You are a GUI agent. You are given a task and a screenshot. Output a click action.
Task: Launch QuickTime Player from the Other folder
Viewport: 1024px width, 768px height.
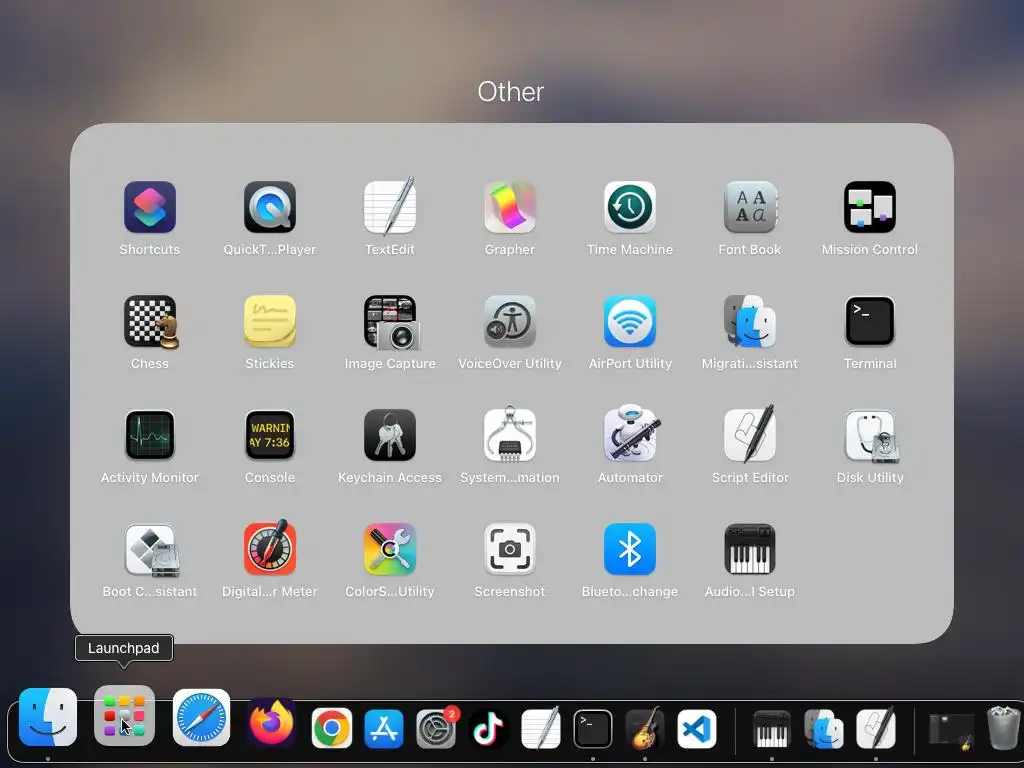270,207
